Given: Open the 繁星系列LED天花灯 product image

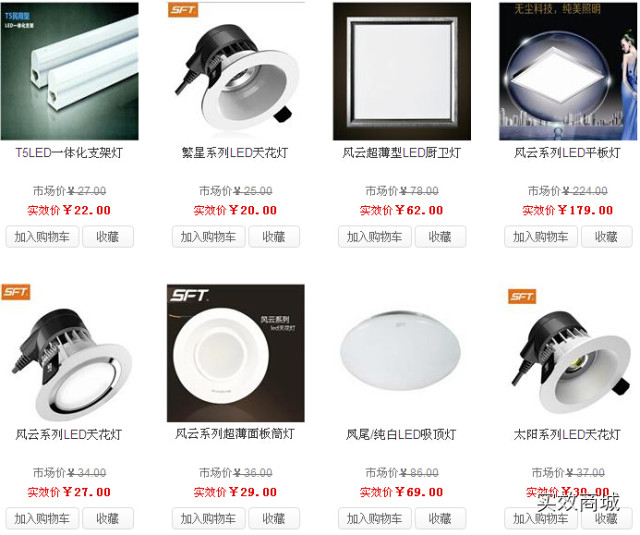Looking at the screenshot, I should pyautogui.click(x=236, y=71).
